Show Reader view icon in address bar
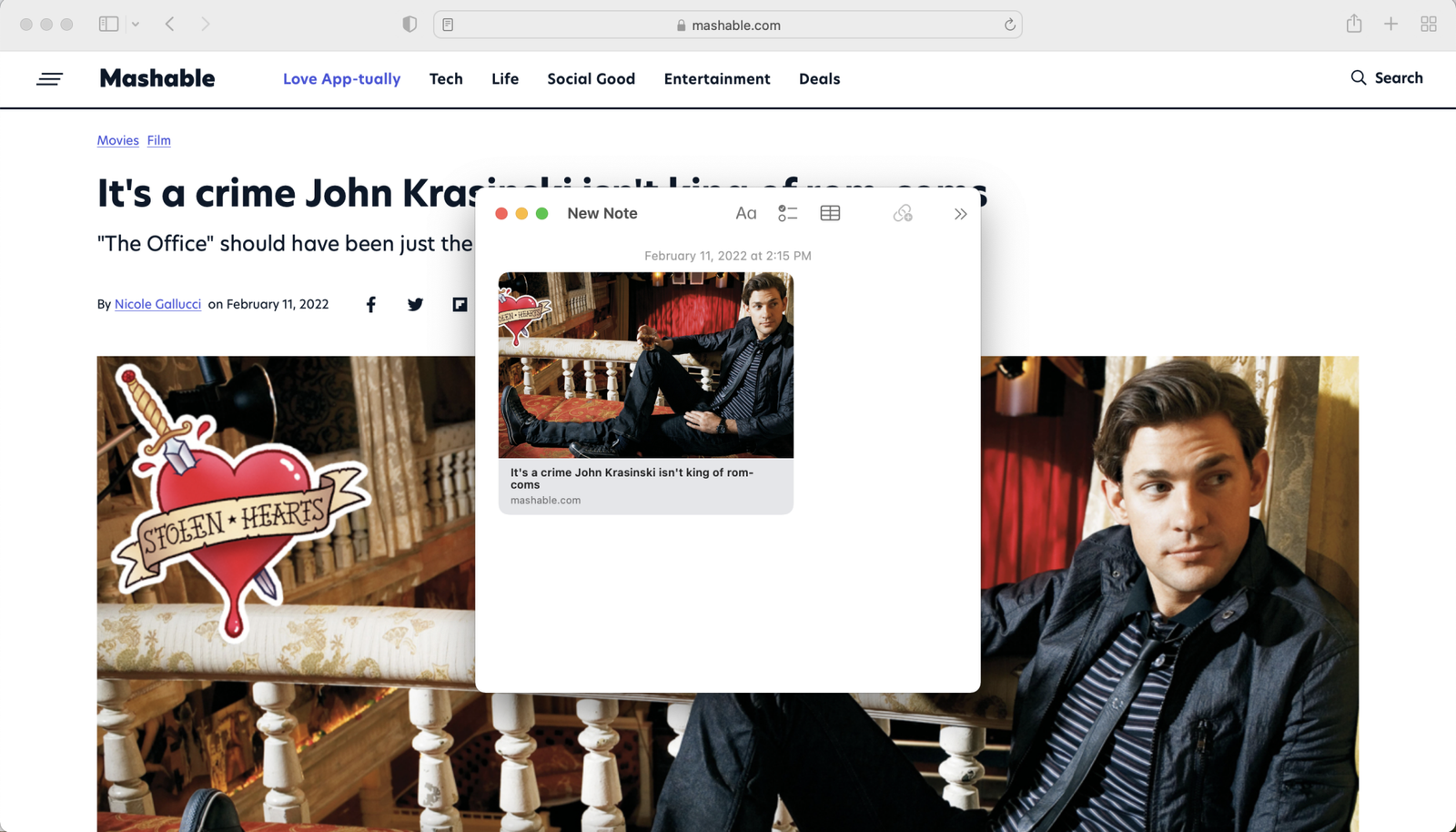This screenshot has height=832, width=1456. point(448,25)
